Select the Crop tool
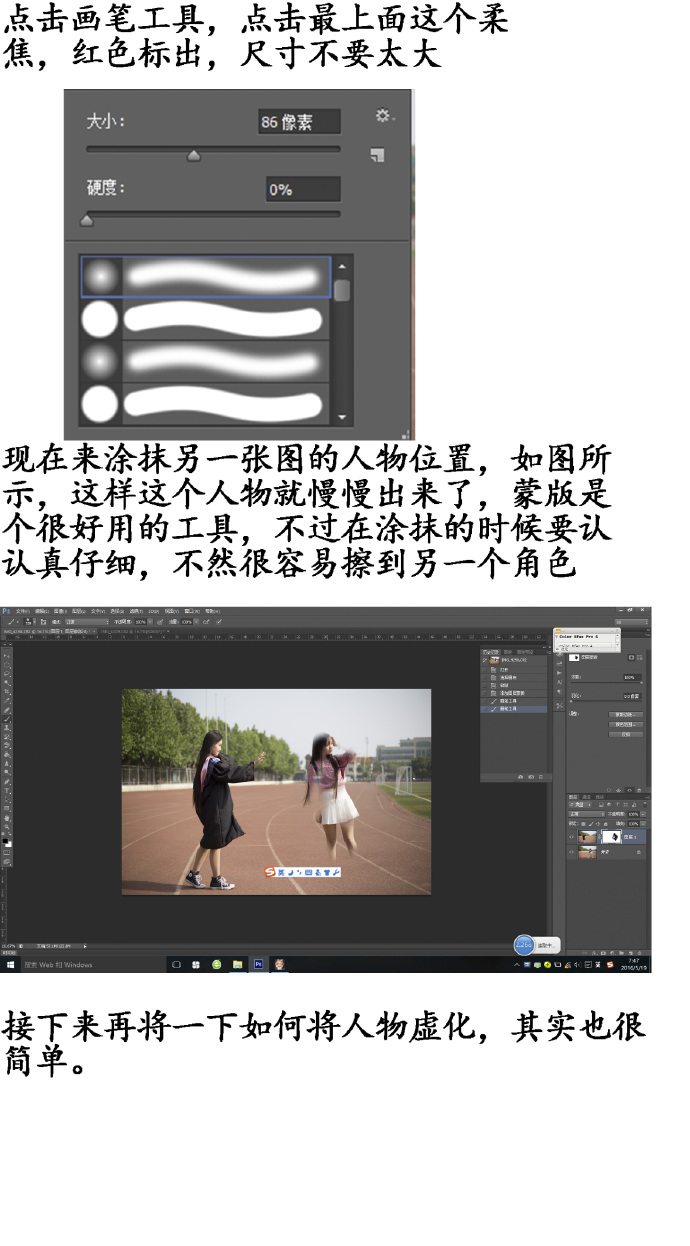The width and height of the screenshot is (690, 1246). coord(7,691)
